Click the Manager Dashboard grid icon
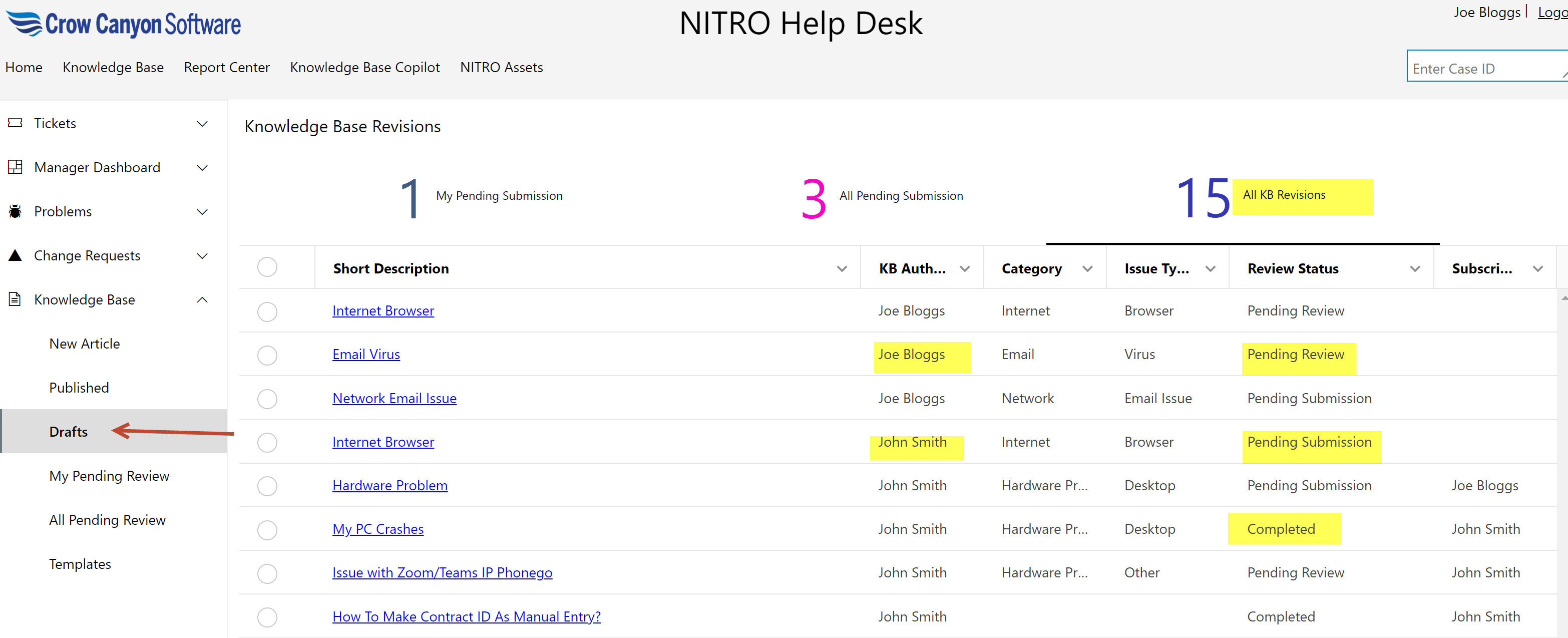This screenshot has width=1568, height=638. 15,167
